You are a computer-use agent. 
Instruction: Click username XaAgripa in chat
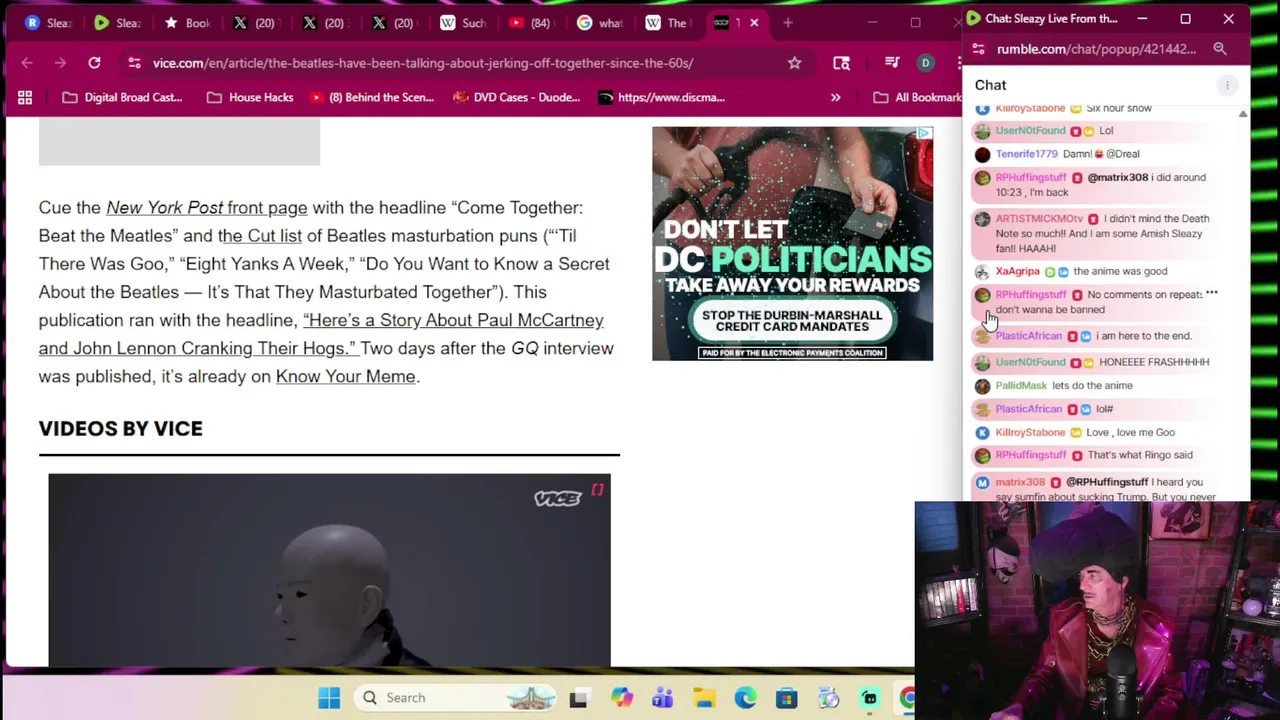[1017, 271]
